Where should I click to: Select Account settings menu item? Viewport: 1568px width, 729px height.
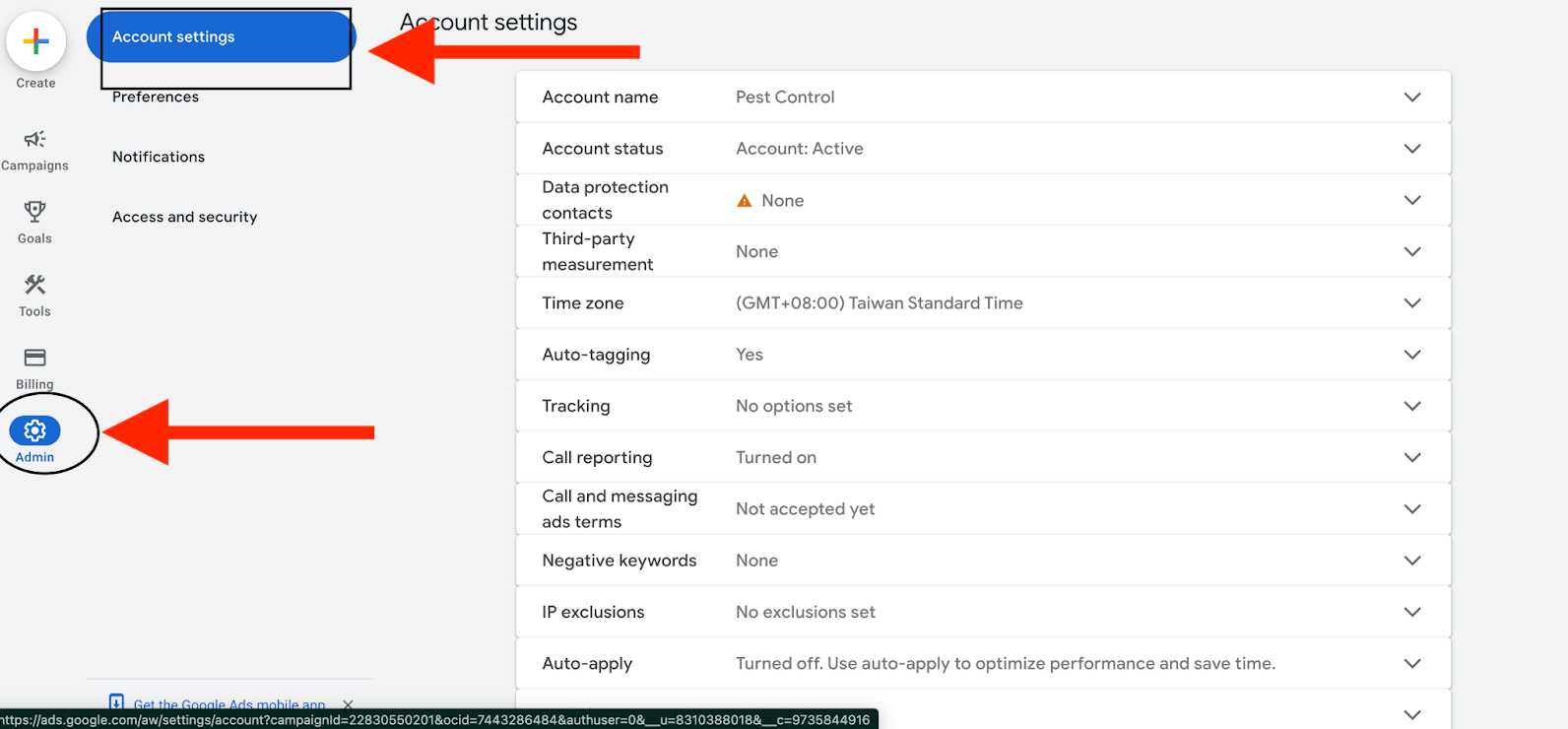(x=221, y=36)
